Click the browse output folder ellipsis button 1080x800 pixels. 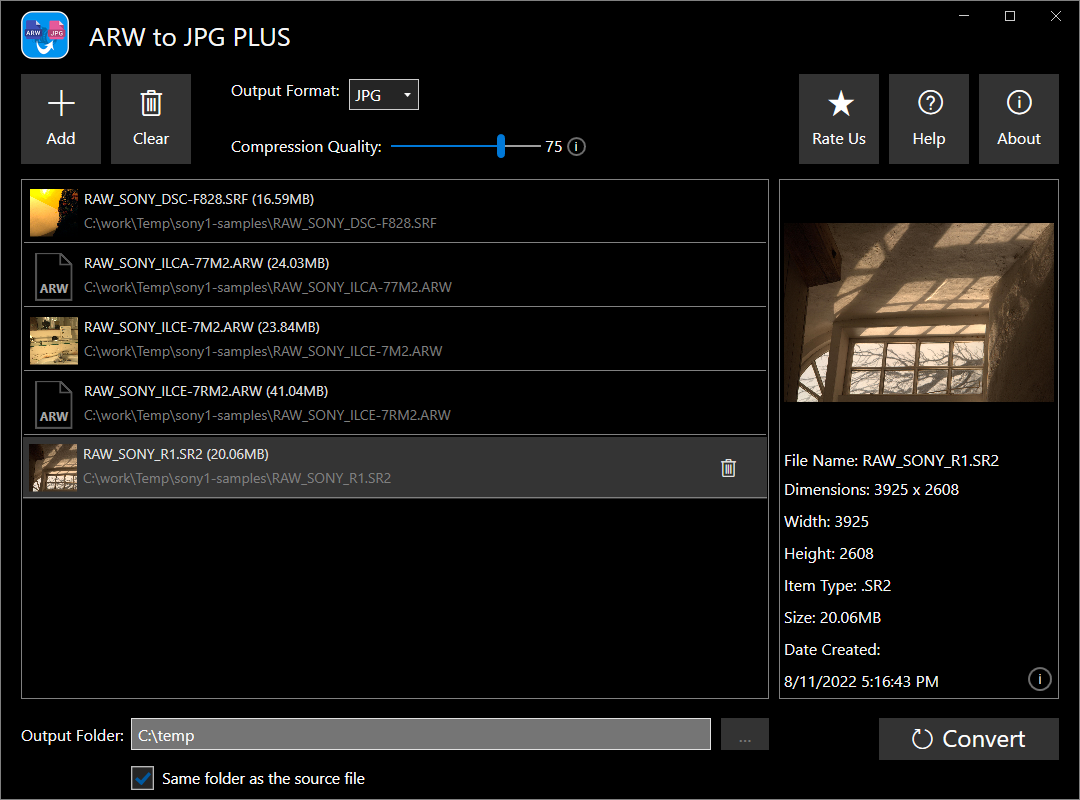pyautogui.click(x=744, y=735)
